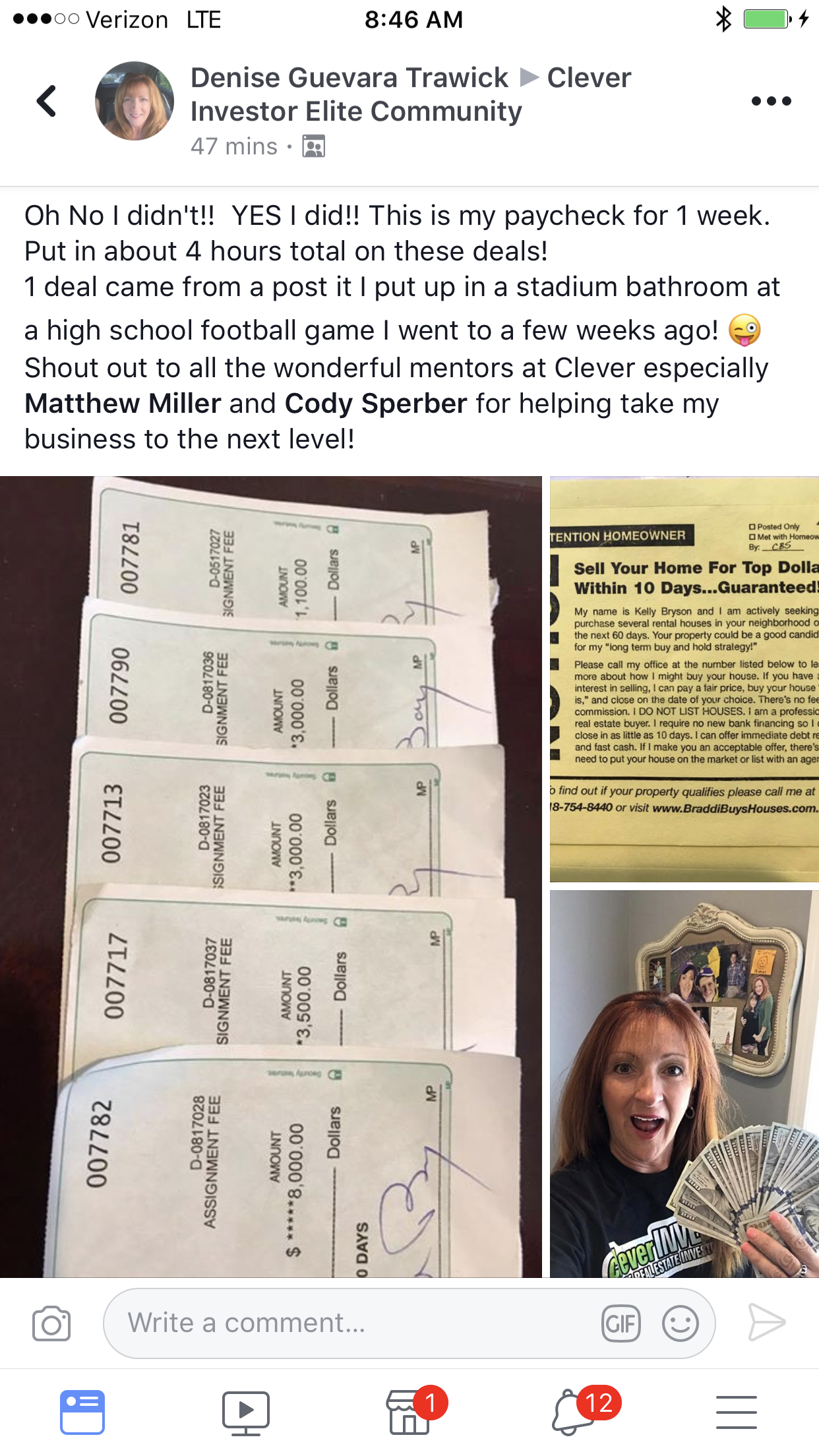819x1456 pixels.
Task: Open Denise Guevara Trawick's profile name link
Action: pyautogui.click(x=349, y=78)
